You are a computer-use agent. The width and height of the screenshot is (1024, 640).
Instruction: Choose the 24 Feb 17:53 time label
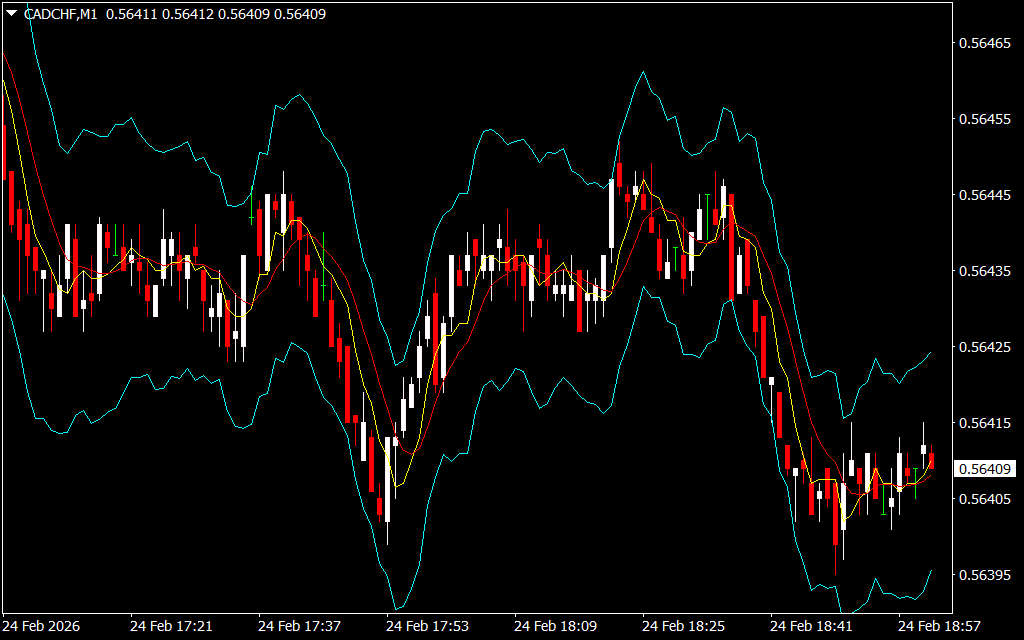pyautogui.click(x=427, y=626)
